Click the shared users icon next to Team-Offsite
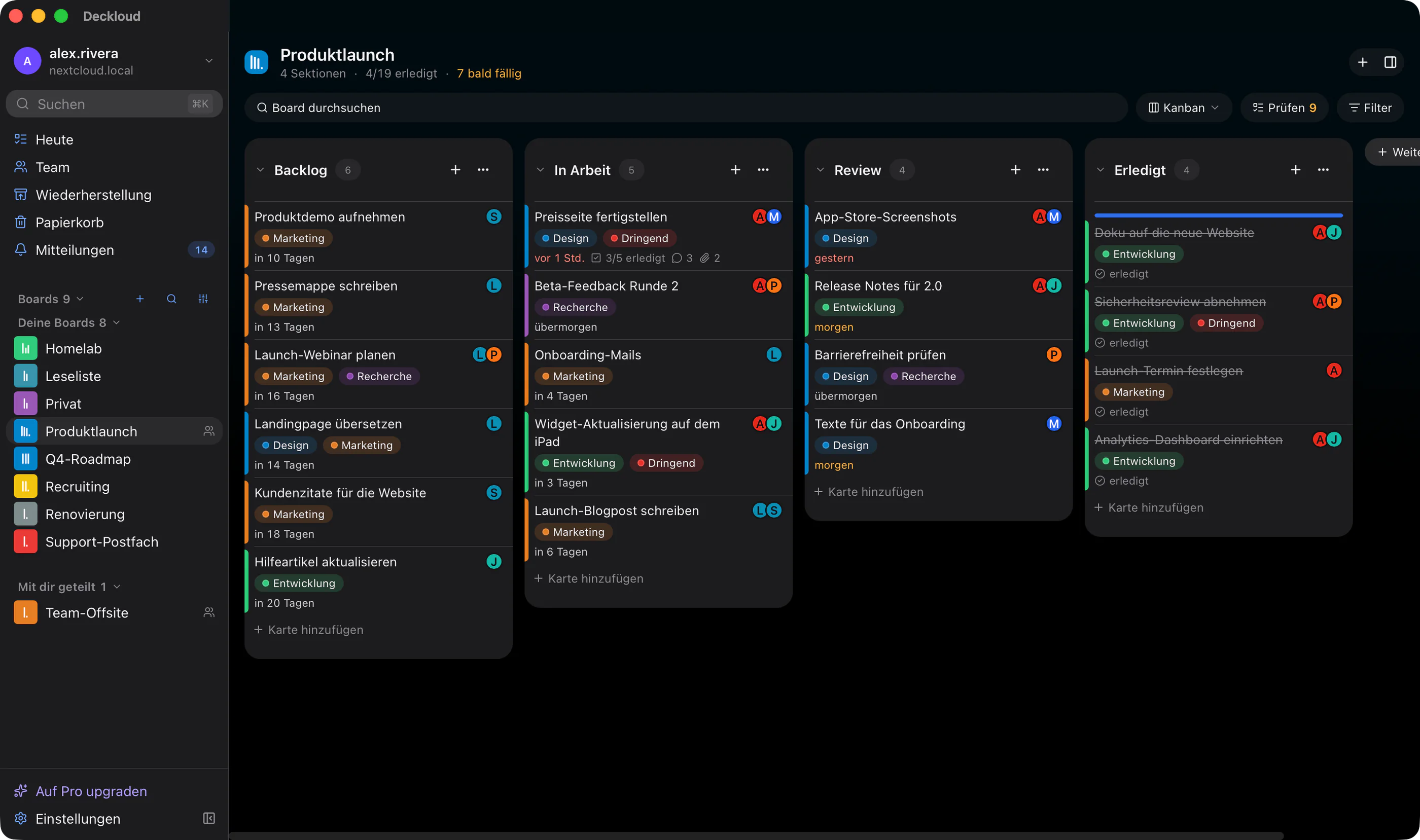This screenshot has height=840, width=1420. (209, 612)
